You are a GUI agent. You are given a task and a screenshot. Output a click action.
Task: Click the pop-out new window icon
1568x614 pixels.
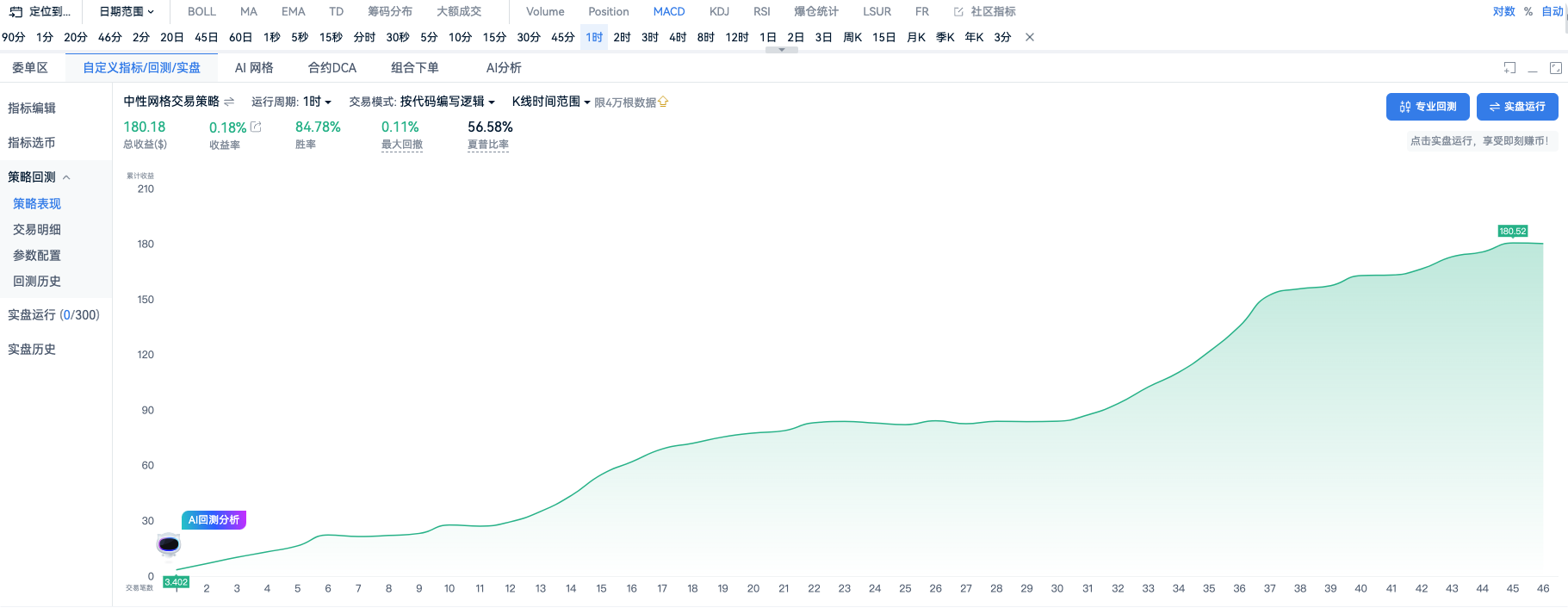pos(1509,68)
